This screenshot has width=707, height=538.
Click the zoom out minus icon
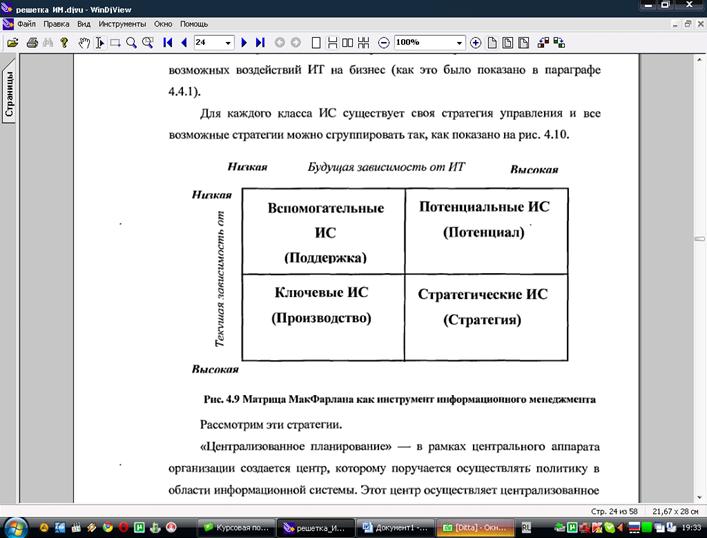(x=384, y=43)
